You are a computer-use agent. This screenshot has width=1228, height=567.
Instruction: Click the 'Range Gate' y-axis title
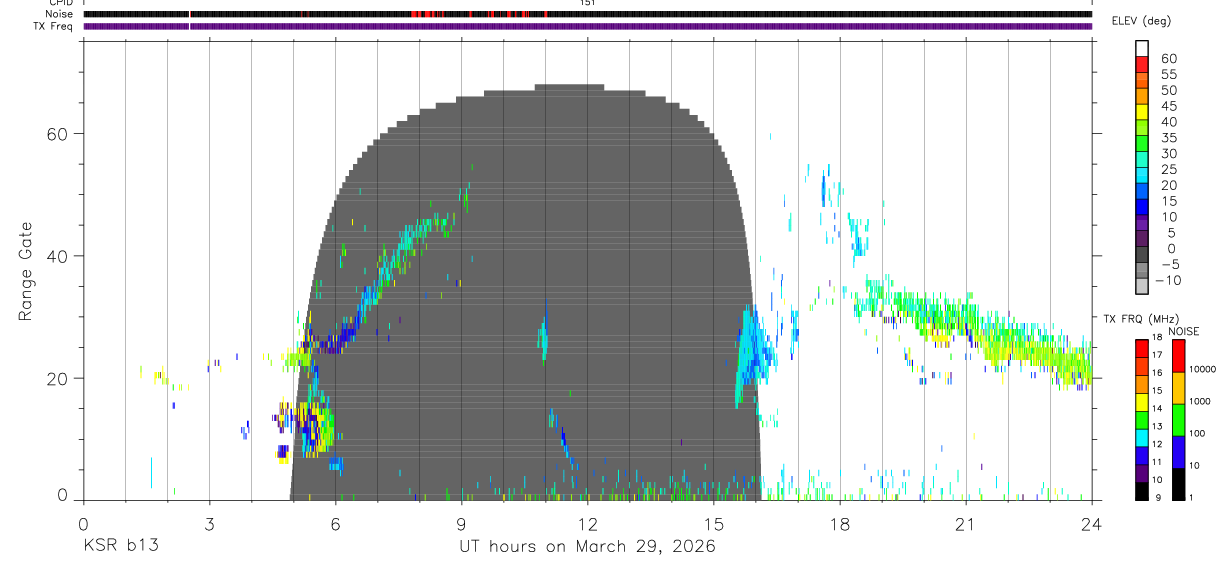pos(26,272)
